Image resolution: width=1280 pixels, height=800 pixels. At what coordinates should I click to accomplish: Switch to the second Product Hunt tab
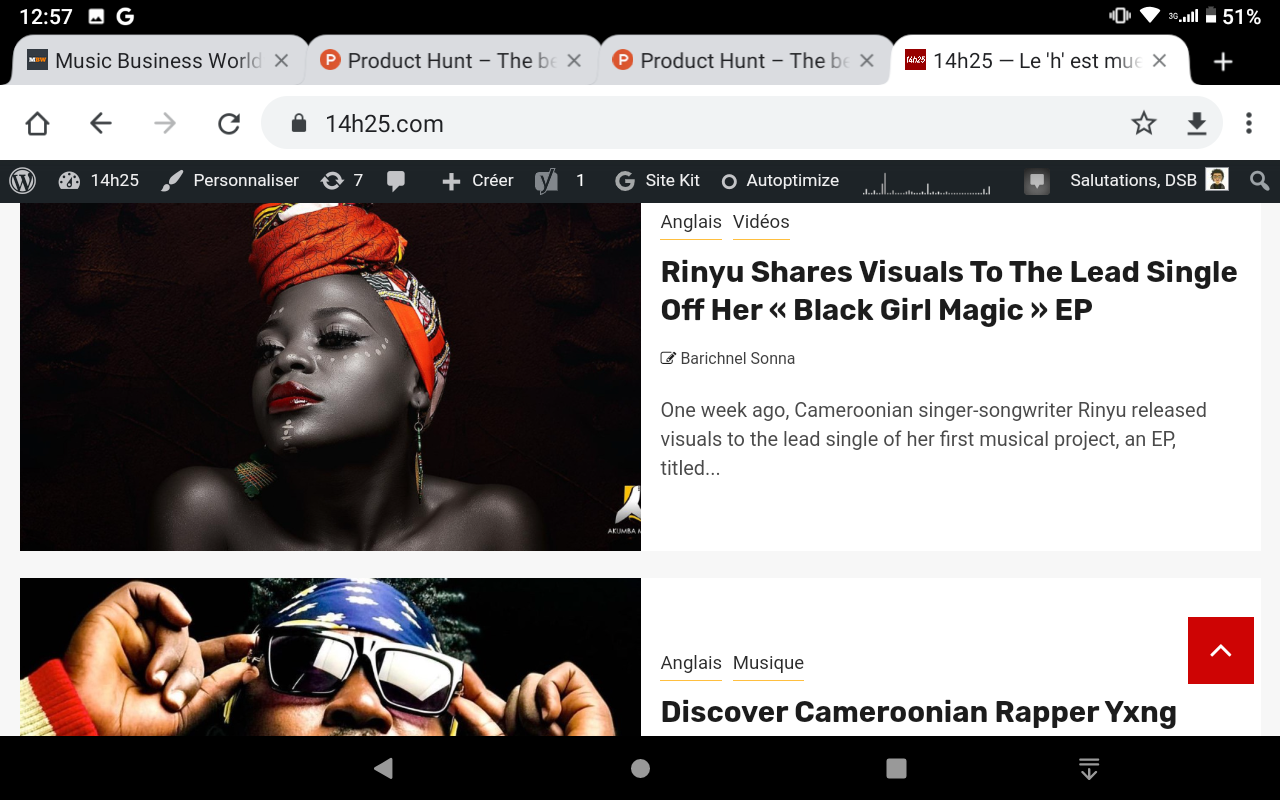click(x=745, y=61)
